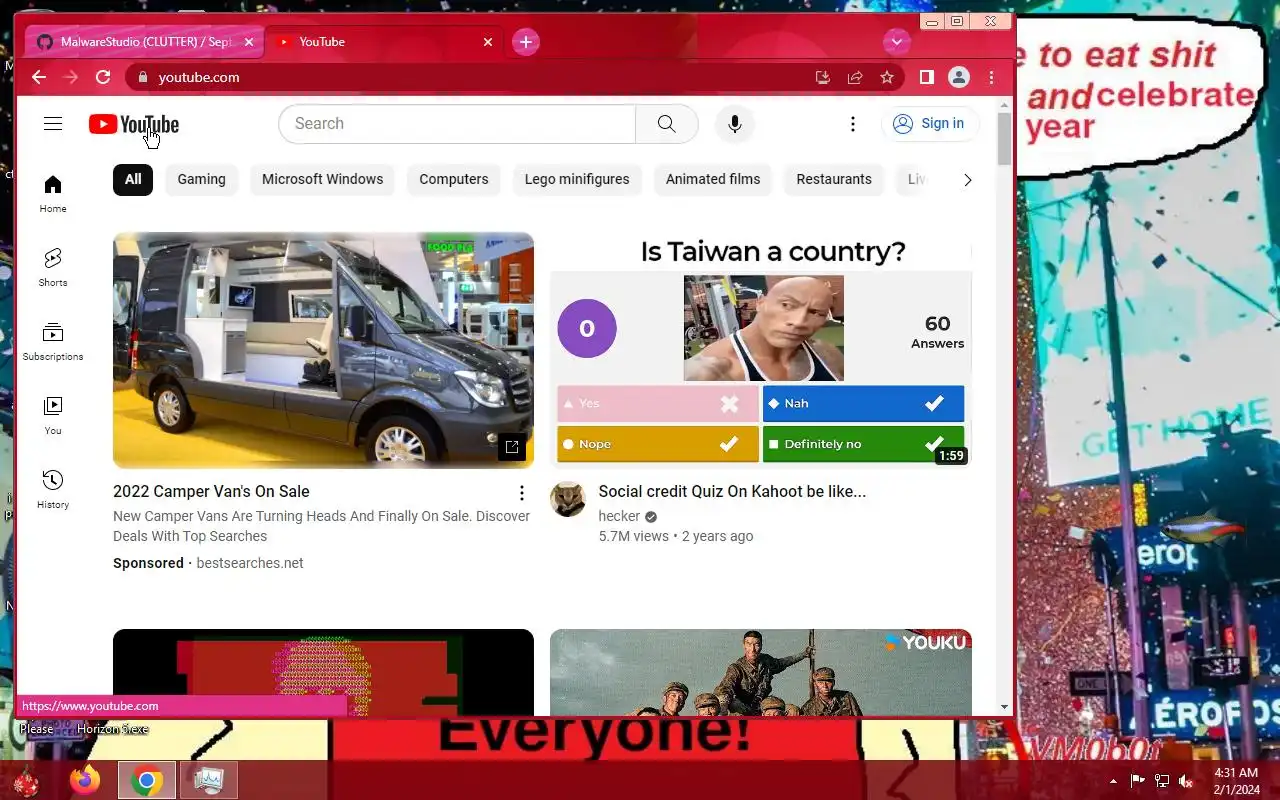Show hidden system tray icons

point(1114,781)
